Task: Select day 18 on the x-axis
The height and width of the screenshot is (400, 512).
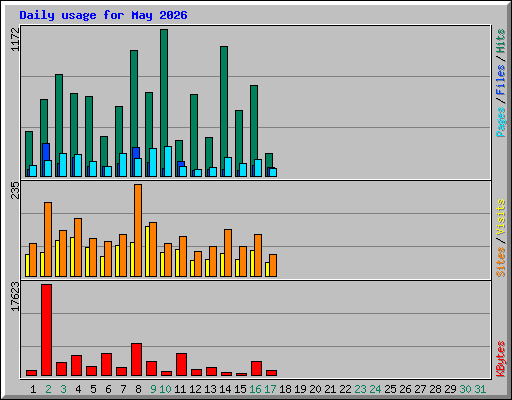Action: [x=285, y=389]
